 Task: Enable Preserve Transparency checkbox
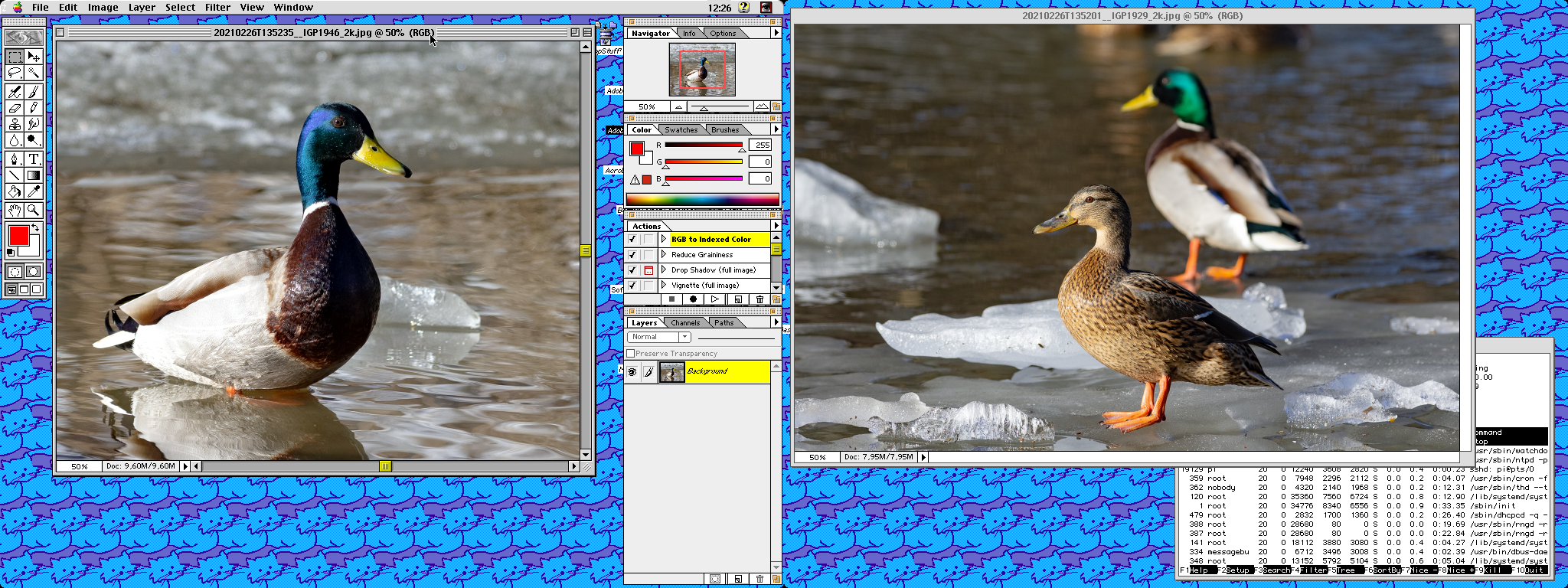[x=631, y=354]
